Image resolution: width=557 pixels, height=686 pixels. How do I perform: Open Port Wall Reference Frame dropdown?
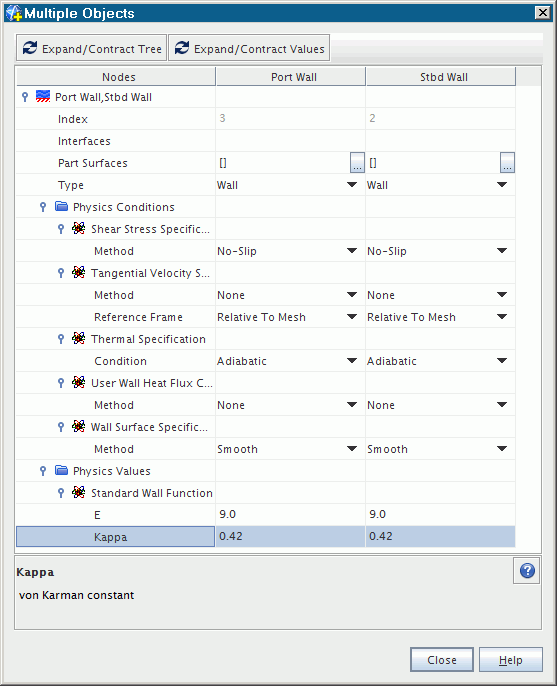352,316
